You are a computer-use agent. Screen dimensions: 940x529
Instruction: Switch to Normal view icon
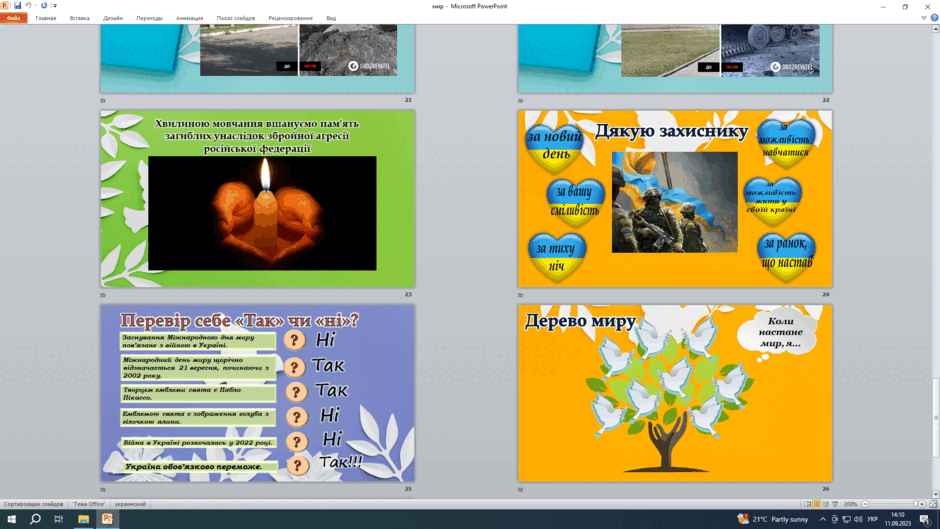[808, 504]
